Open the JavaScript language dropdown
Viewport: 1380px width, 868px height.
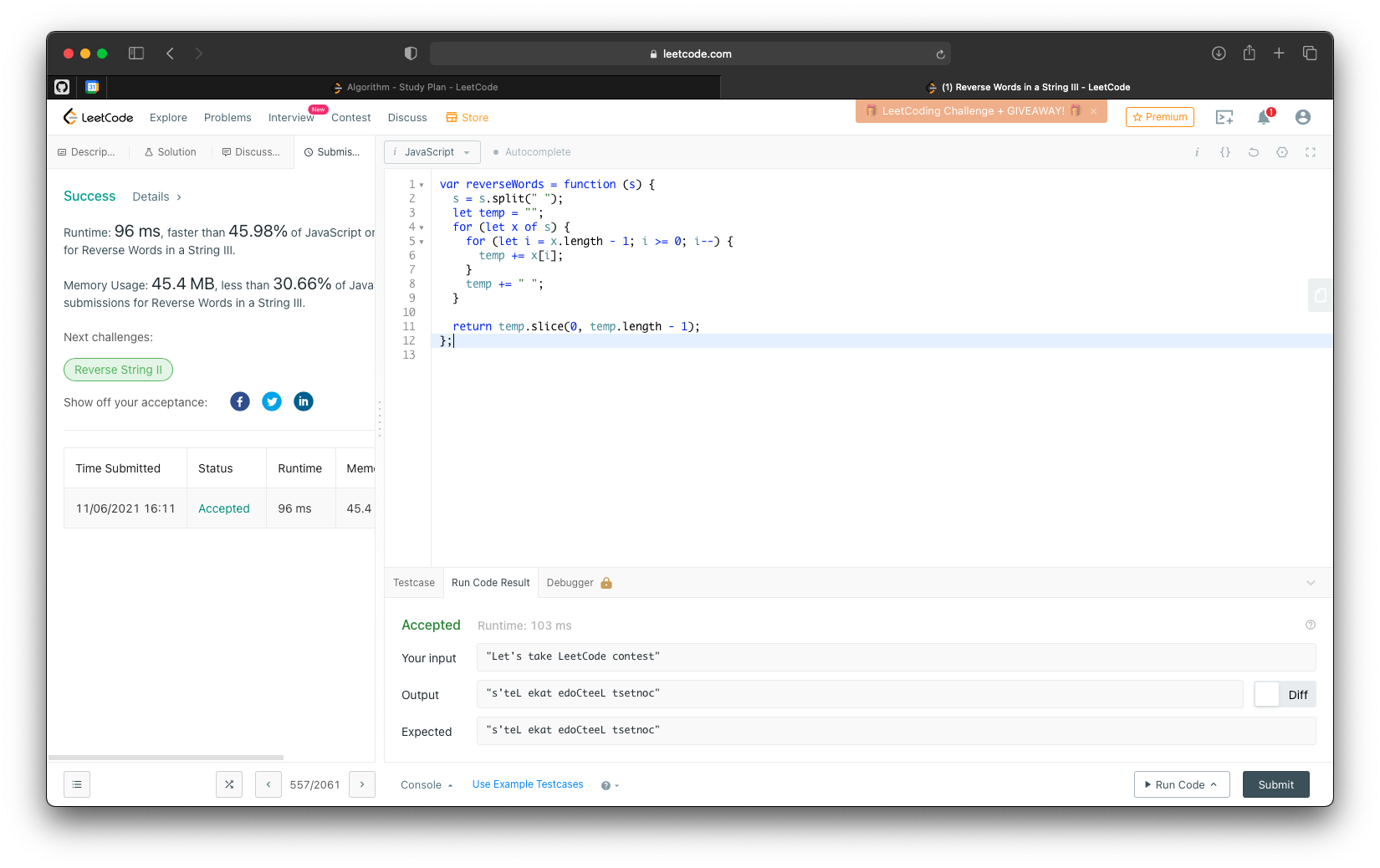(x=432, y=152)
